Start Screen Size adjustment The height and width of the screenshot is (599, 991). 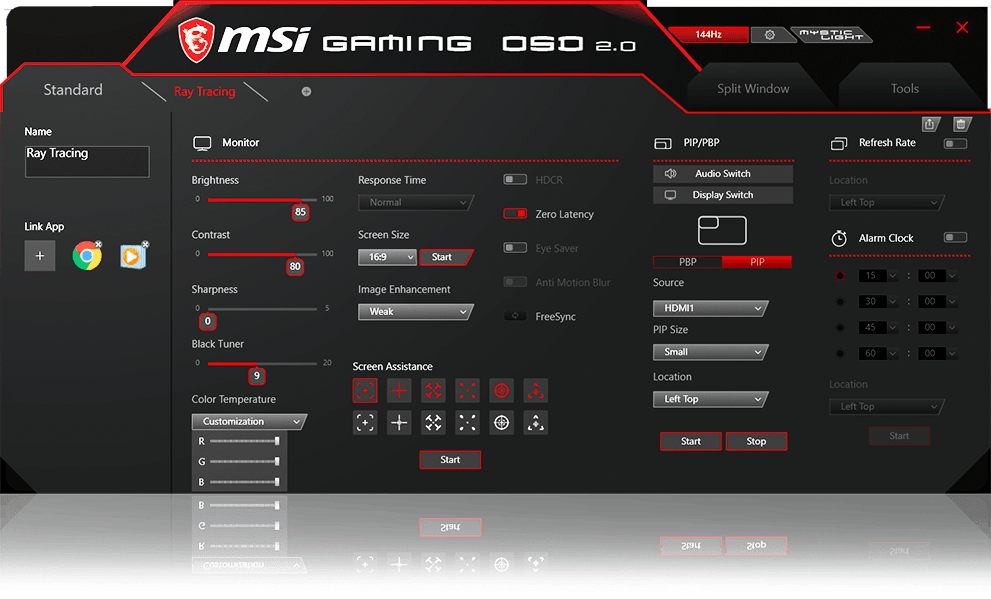click(445, 257)
